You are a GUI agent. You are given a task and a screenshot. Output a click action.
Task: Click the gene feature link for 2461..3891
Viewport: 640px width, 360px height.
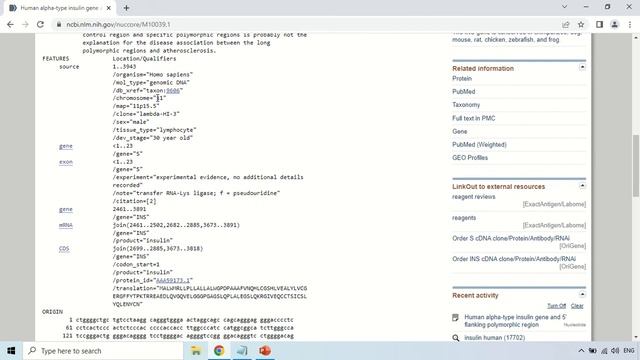(x=66, y=209)
